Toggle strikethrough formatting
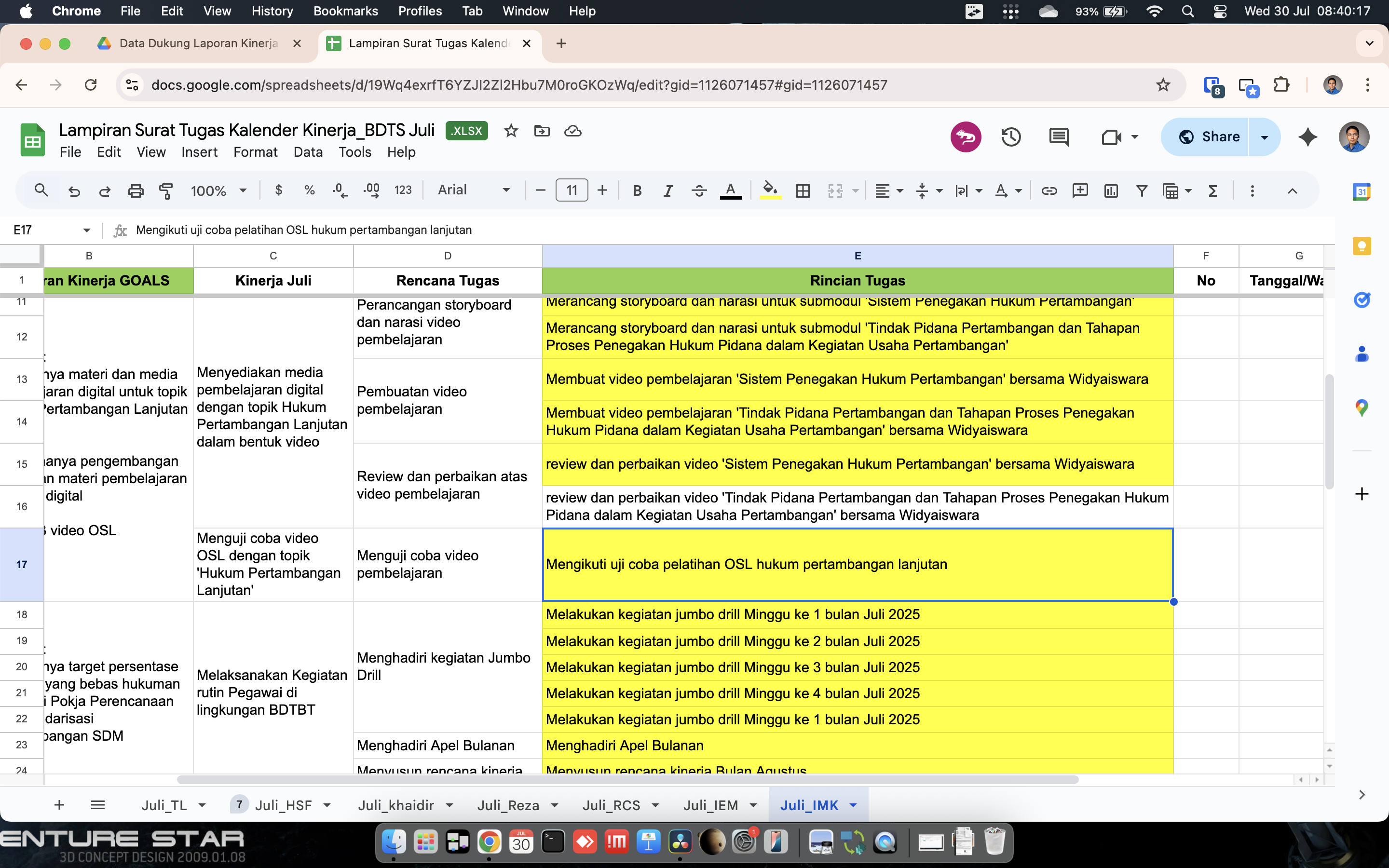The image size is (1389, 868). [698, 190]
